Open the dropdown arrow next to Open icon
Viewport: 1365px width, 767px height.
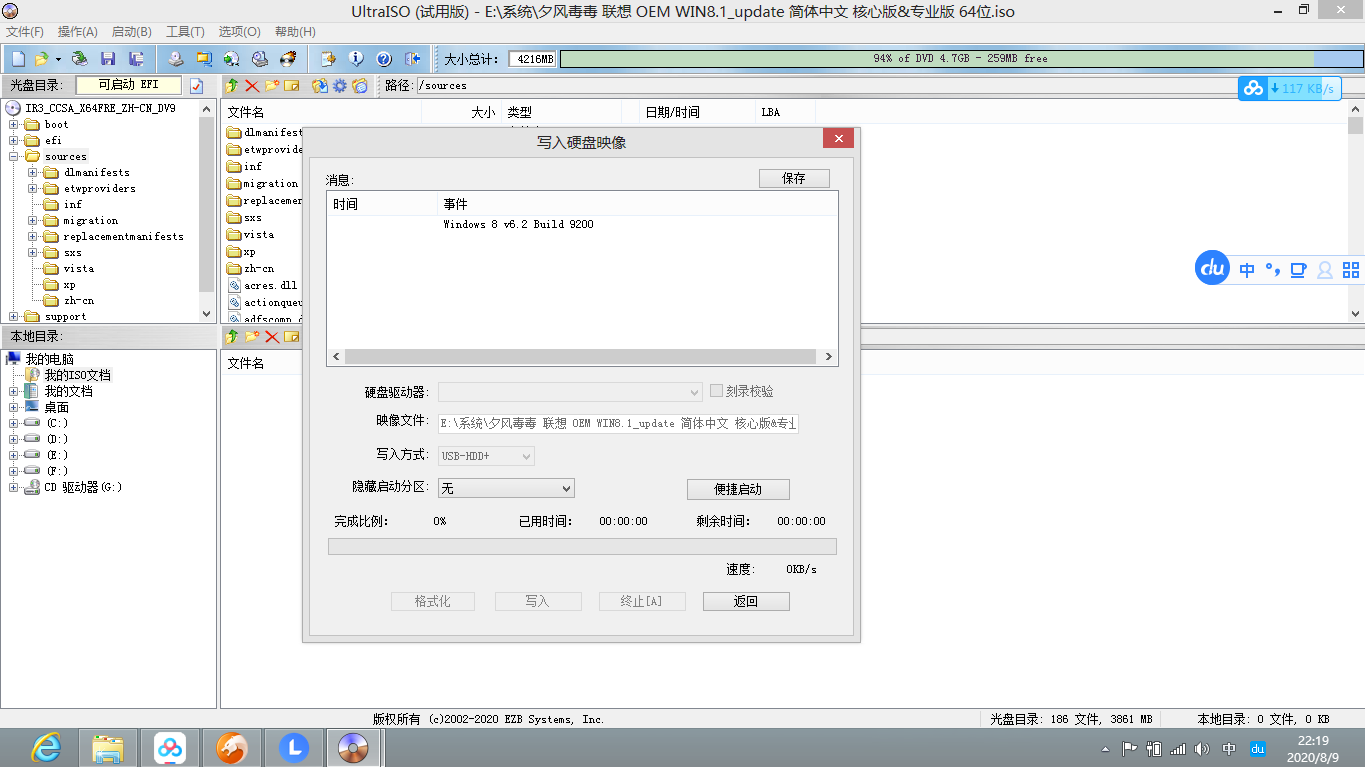tap(58, 59)
